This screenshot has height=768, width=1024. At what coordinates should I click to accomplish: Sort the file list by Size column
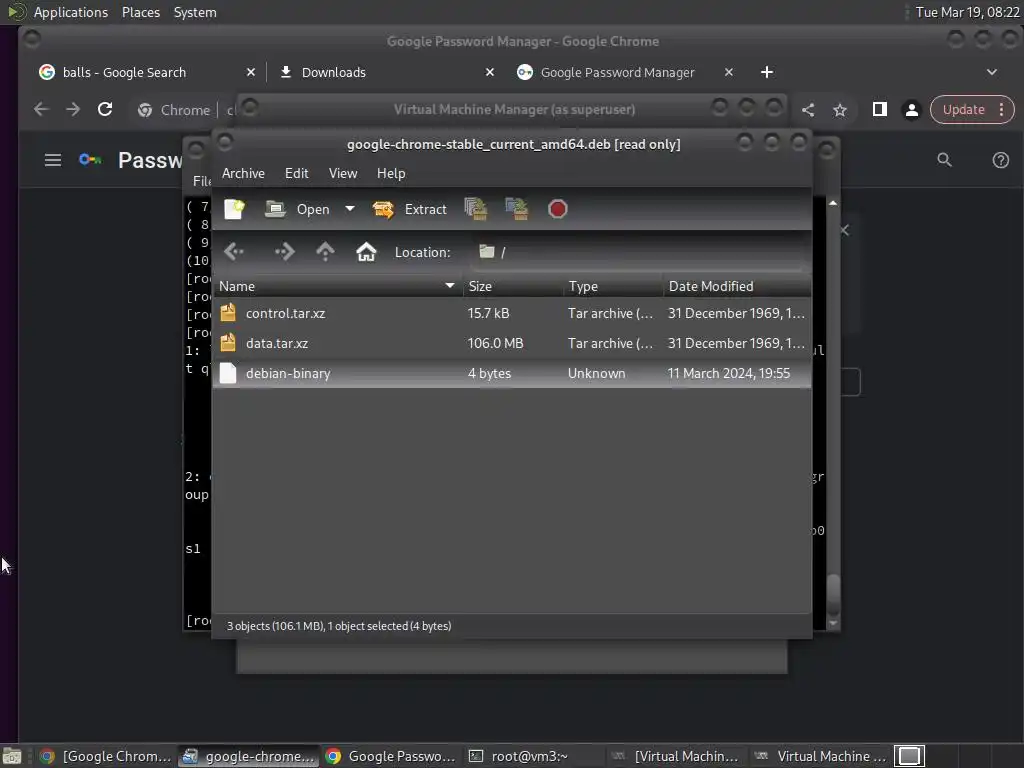[x=513, y=286]
